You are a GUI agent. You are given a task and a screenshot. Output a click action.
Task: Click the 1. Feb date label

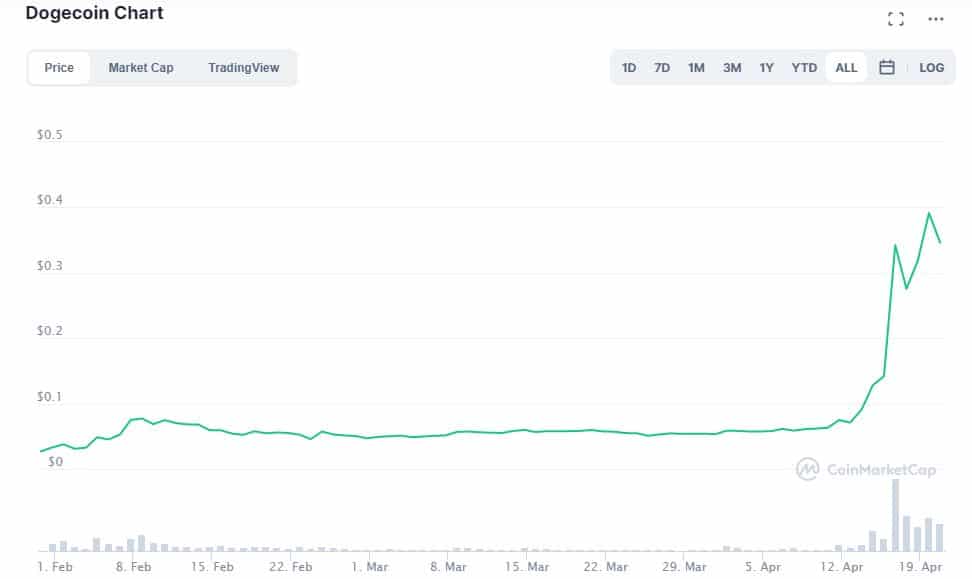point(55,567)
